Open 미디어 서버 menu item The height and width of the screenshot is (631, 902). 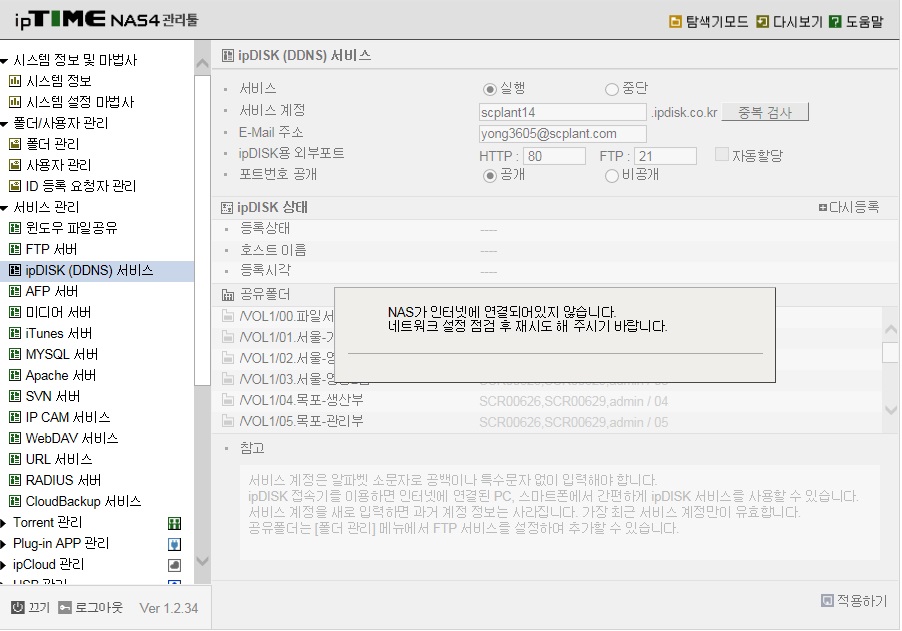58,312
